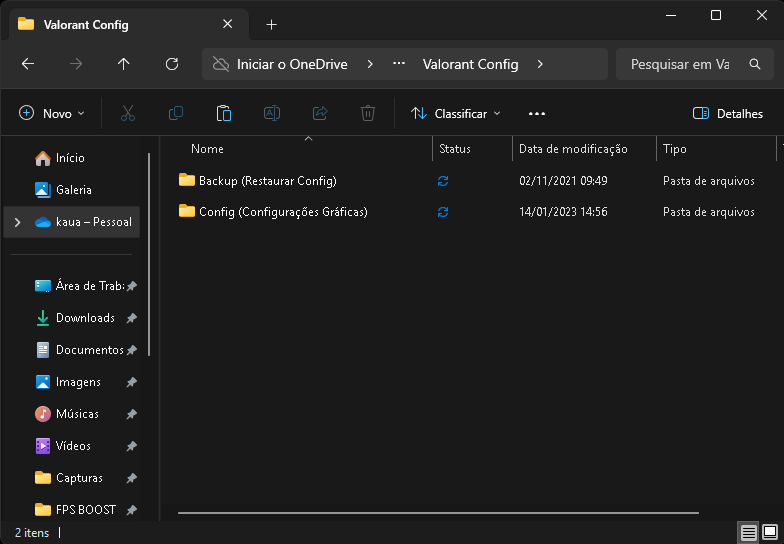784x544 pixels.
Task: Click the Copy icon in toolbar
Action: click(176, 114)
